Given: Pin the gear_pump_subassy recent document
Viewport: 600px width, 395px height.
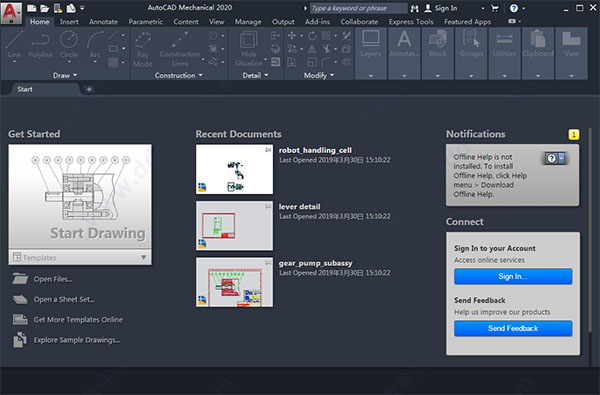Looking at the screenshot, I should tap(268, 263).
